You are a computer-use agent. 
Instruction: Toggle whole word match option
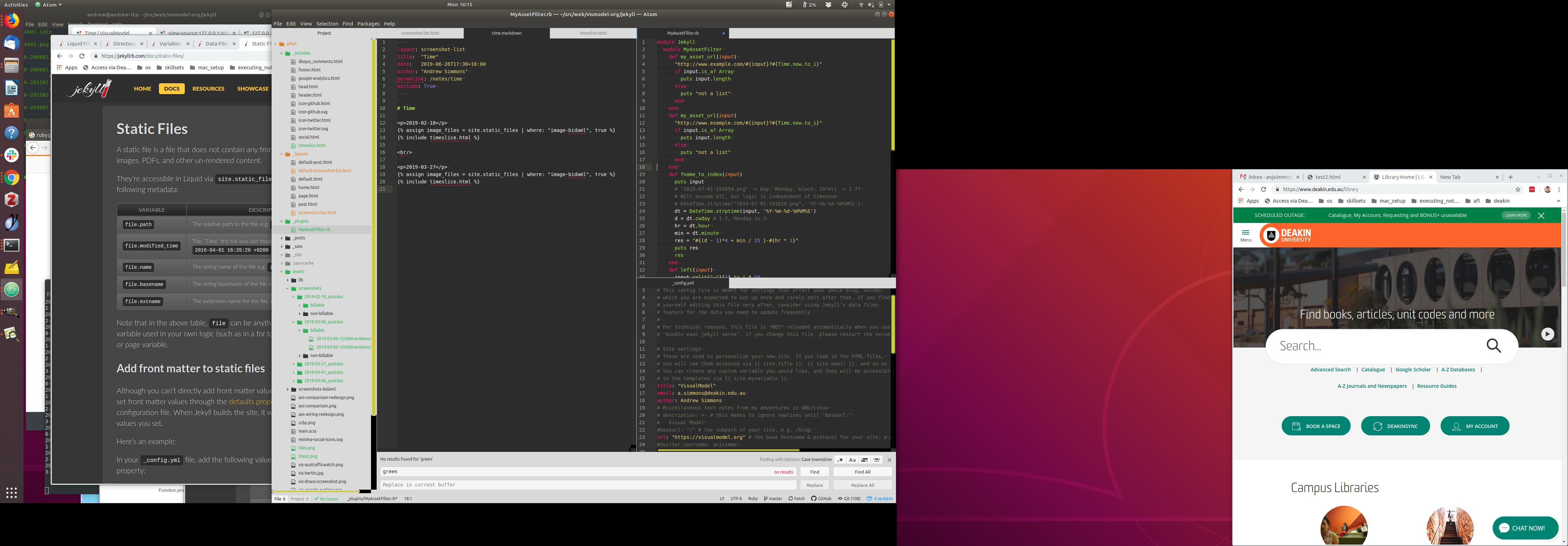click(x=876, y=460)
